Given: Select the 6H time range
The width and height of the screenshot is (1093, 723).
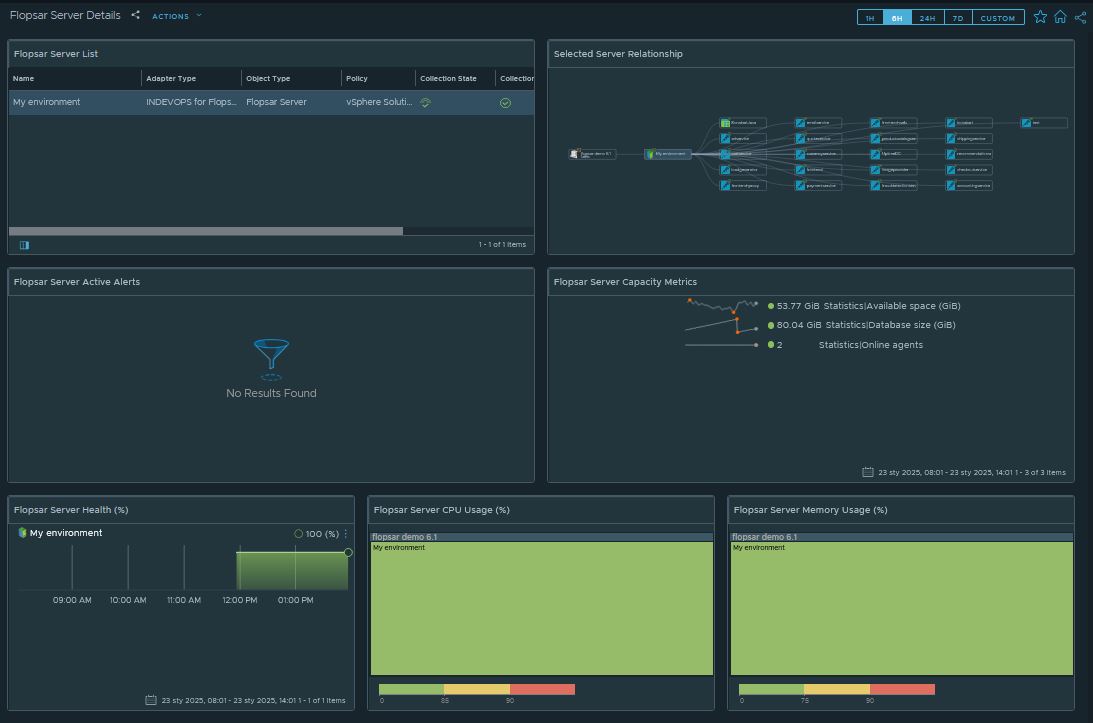Looking at the screenshot, I should (896, 17).
